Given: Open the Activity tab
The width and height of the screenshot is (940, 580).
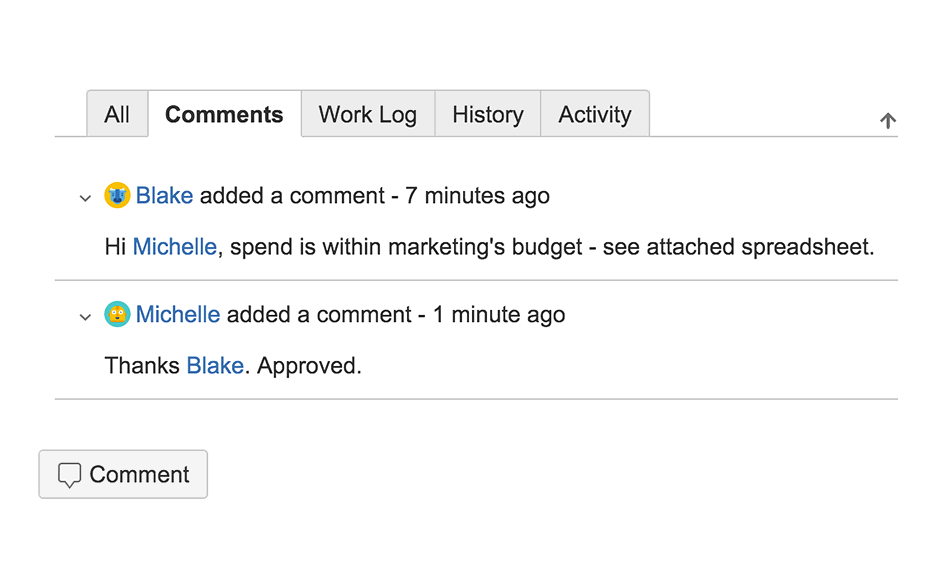Looking at the screenshot, I should click(x=594, y=115).
